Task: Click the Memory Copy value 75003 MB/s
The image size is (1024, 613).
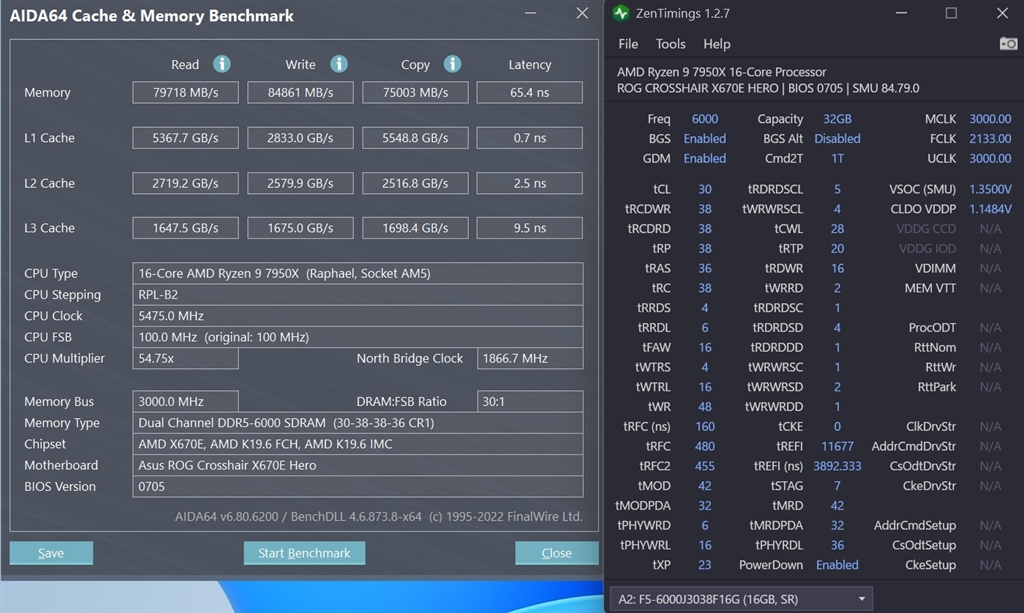Action: tap(415, 93)
